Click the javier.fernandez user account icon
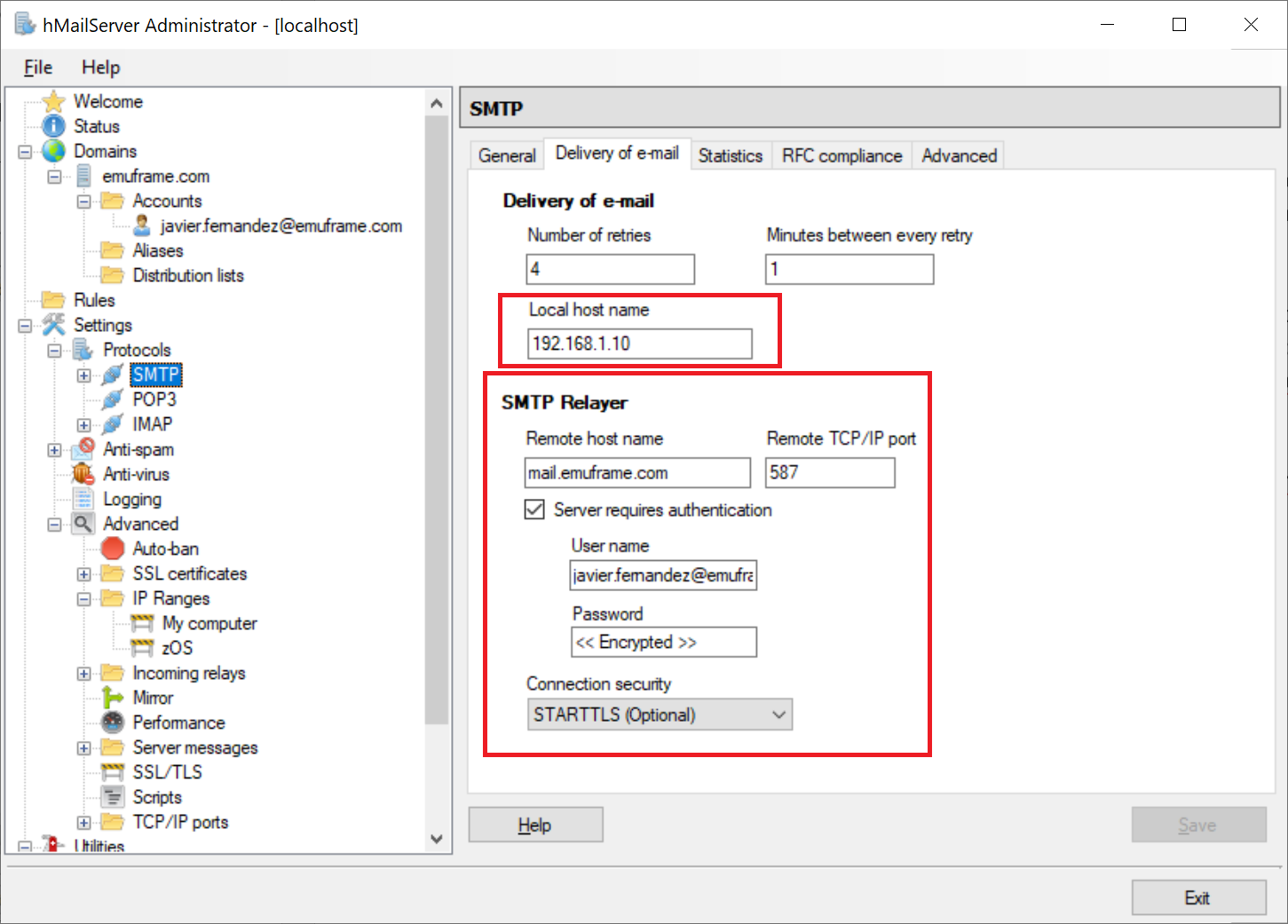Screen dimensions: 1288x924 [x=141, y=225]
